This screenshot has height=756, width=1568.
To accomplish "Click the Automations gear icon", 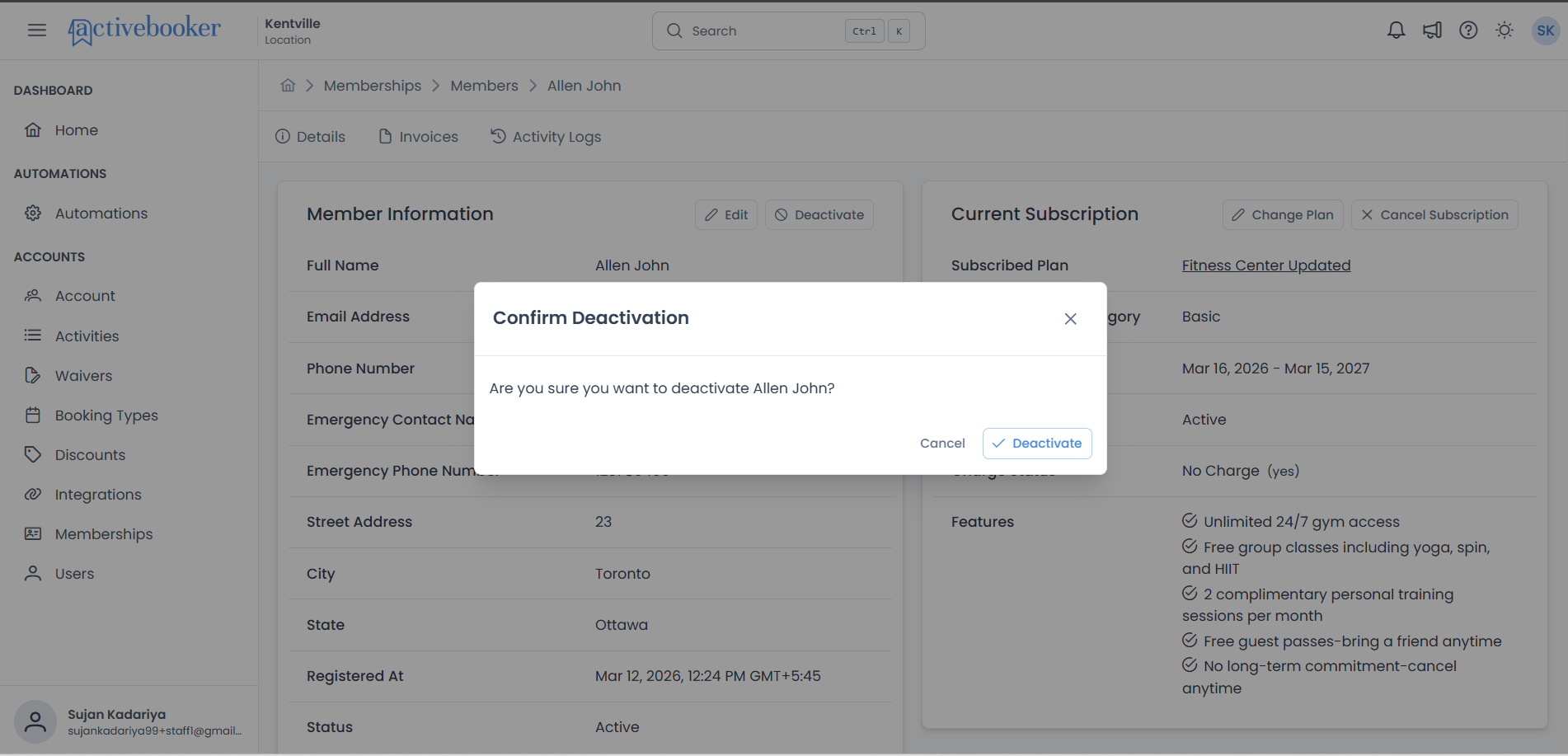I will tap(33, 214).
